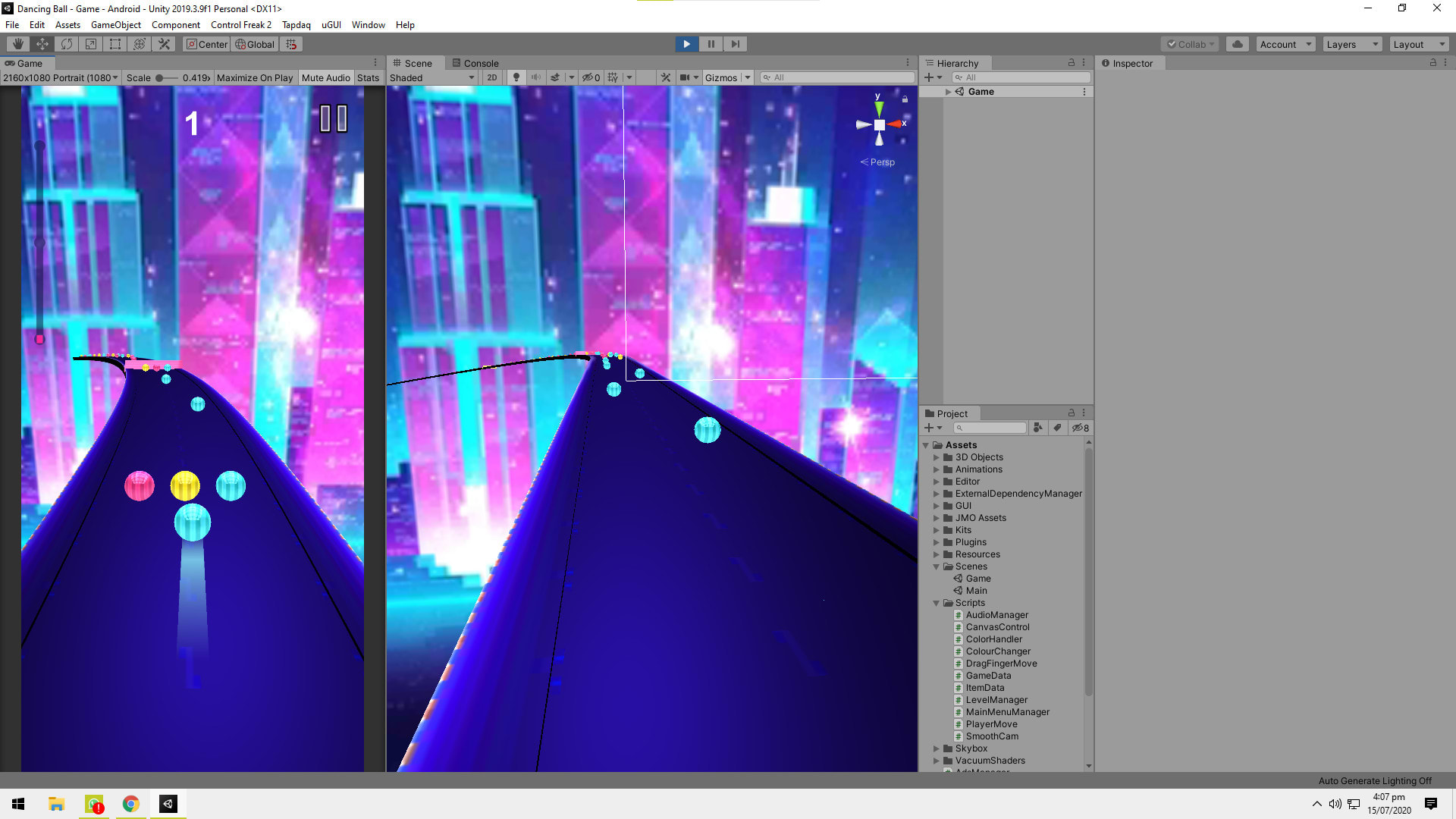
Task: Open scene component editor tools icon
Action: click(666, 77)
